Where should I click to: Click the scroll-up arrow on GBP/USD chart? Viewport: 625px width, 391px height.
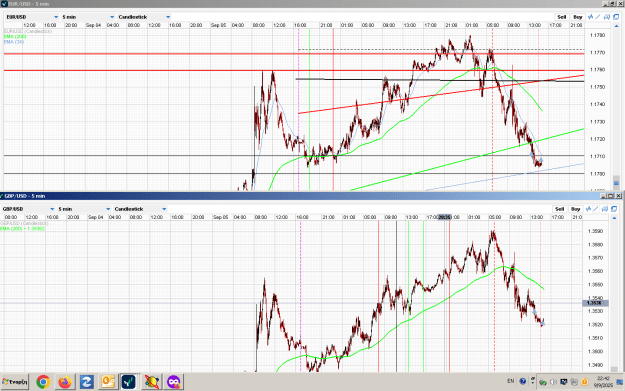(x=614, y=218)
